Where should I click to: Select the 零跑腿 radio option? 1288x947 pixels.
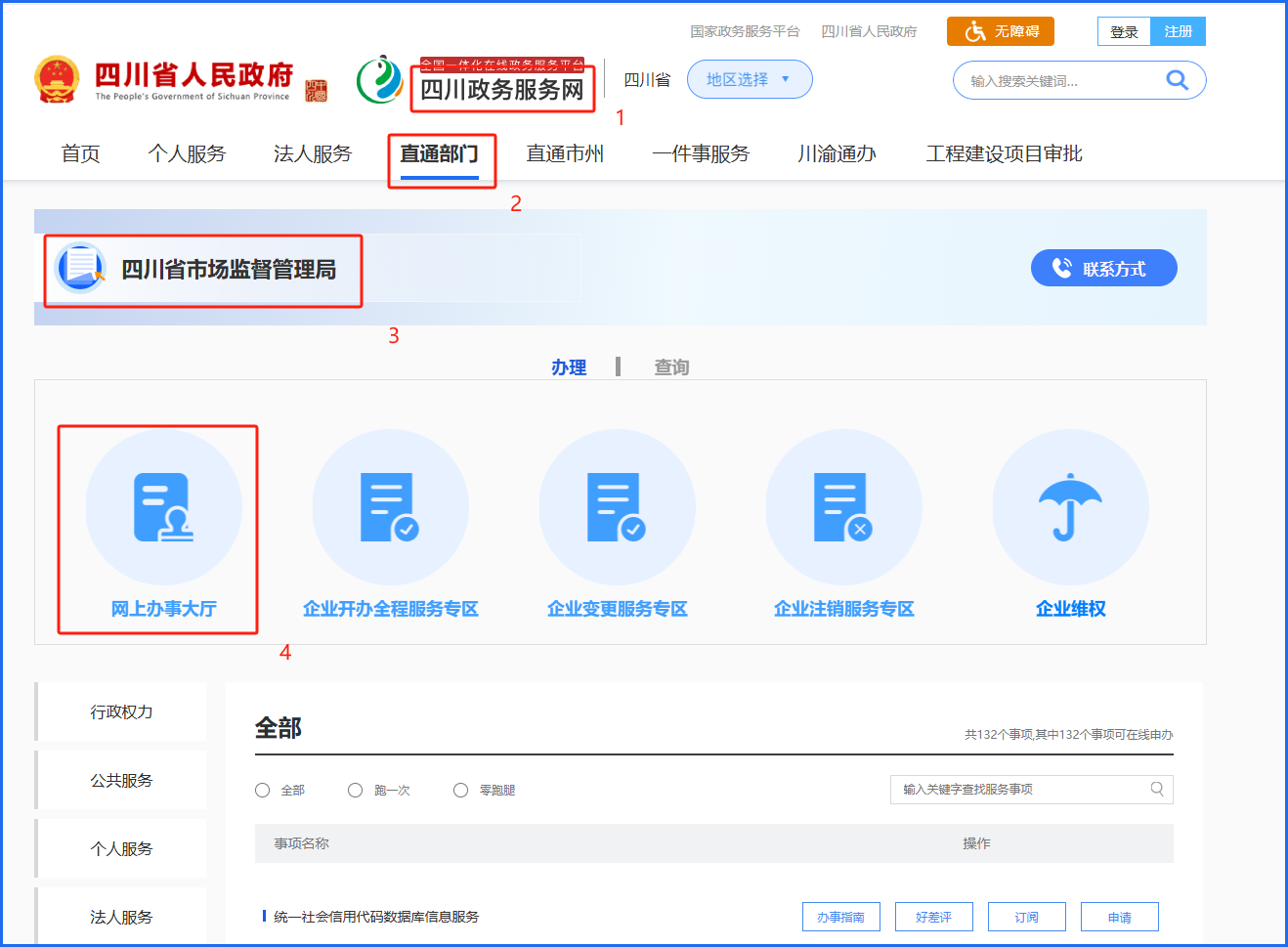461,791
